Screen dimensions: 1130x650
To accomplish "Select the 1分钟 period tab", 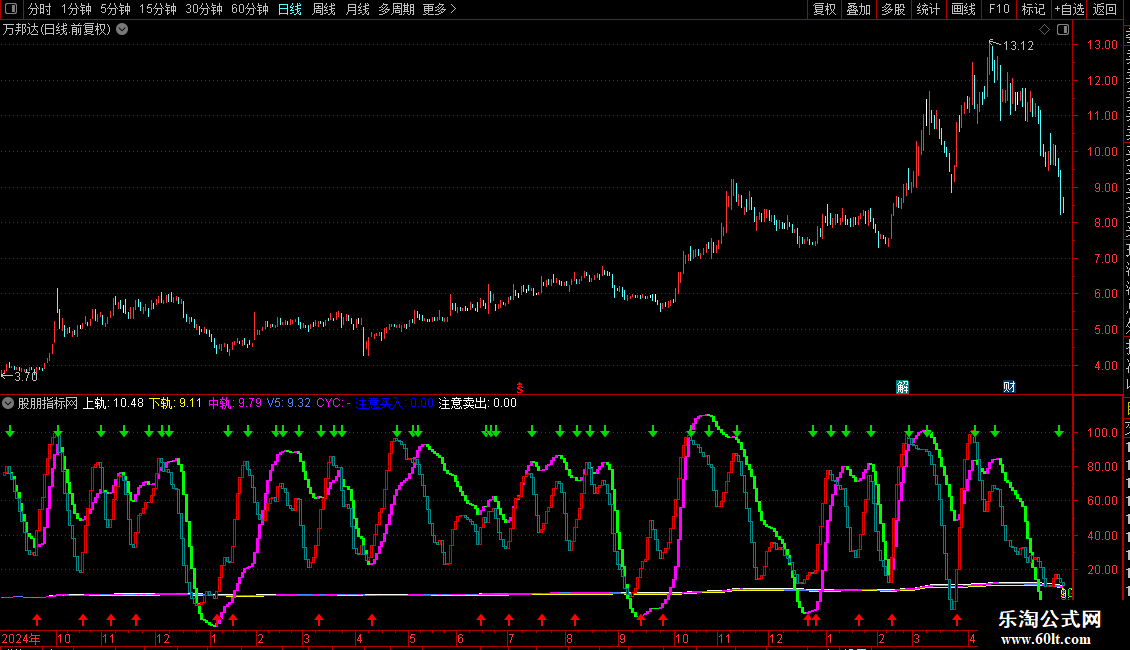I will tap(76, 9).
